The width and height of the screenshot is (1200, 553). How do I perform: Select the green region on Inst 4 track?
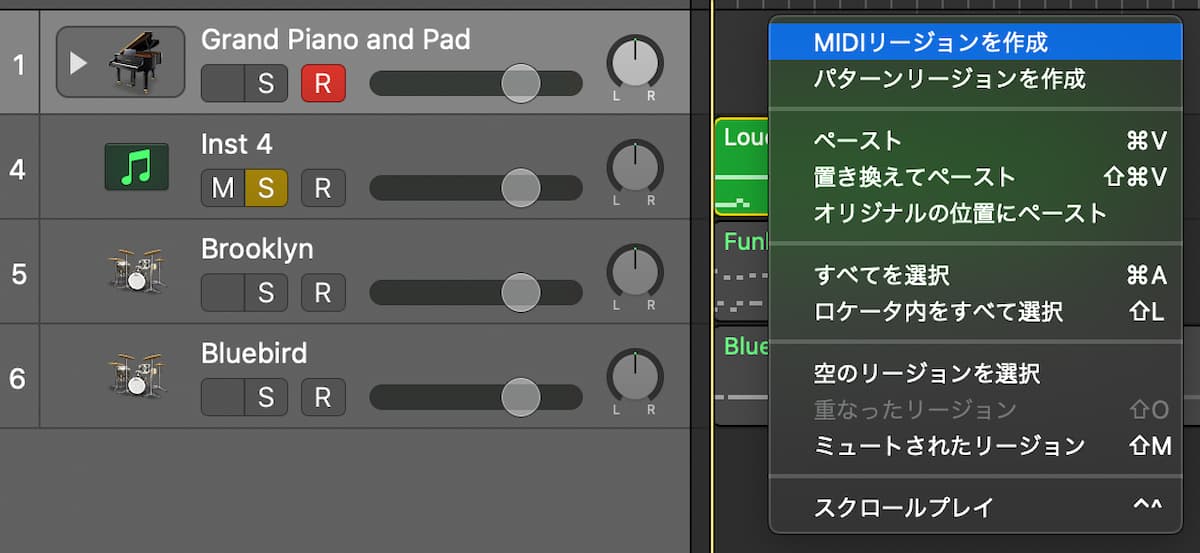click(x=741, y=166)
